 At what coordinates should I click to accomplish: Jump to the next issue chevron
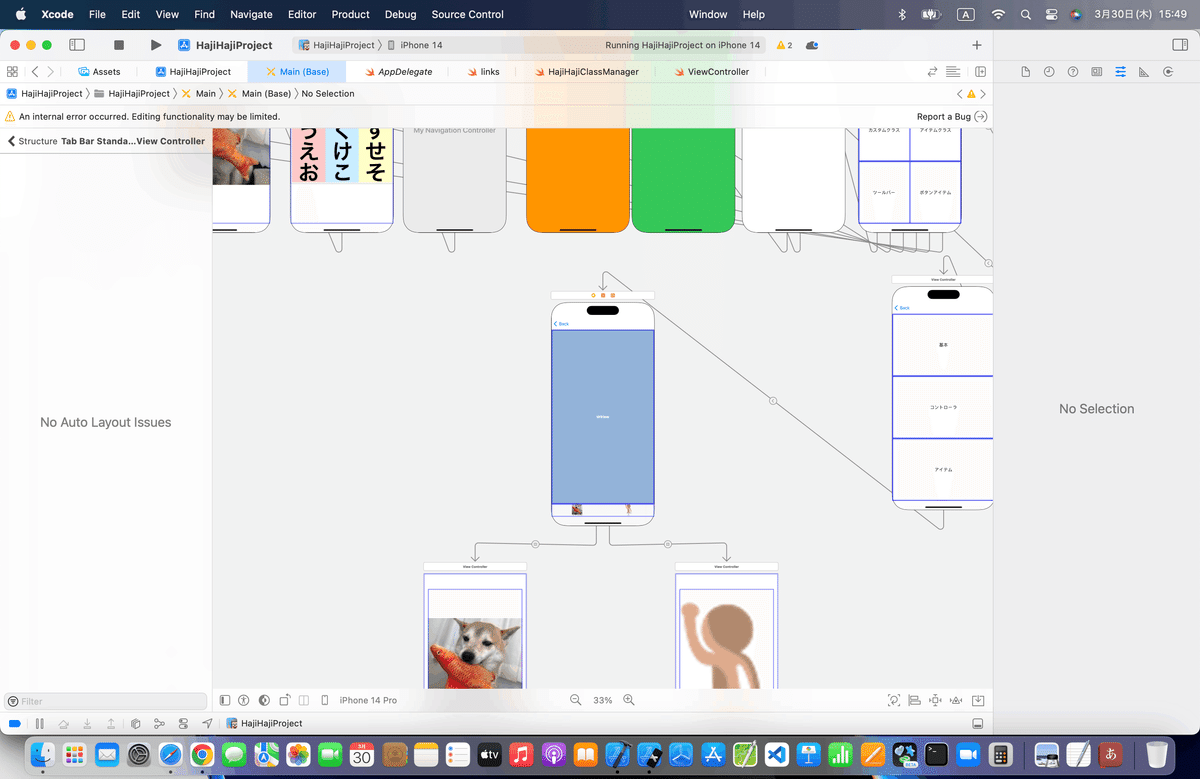click(x=983, y=93)
